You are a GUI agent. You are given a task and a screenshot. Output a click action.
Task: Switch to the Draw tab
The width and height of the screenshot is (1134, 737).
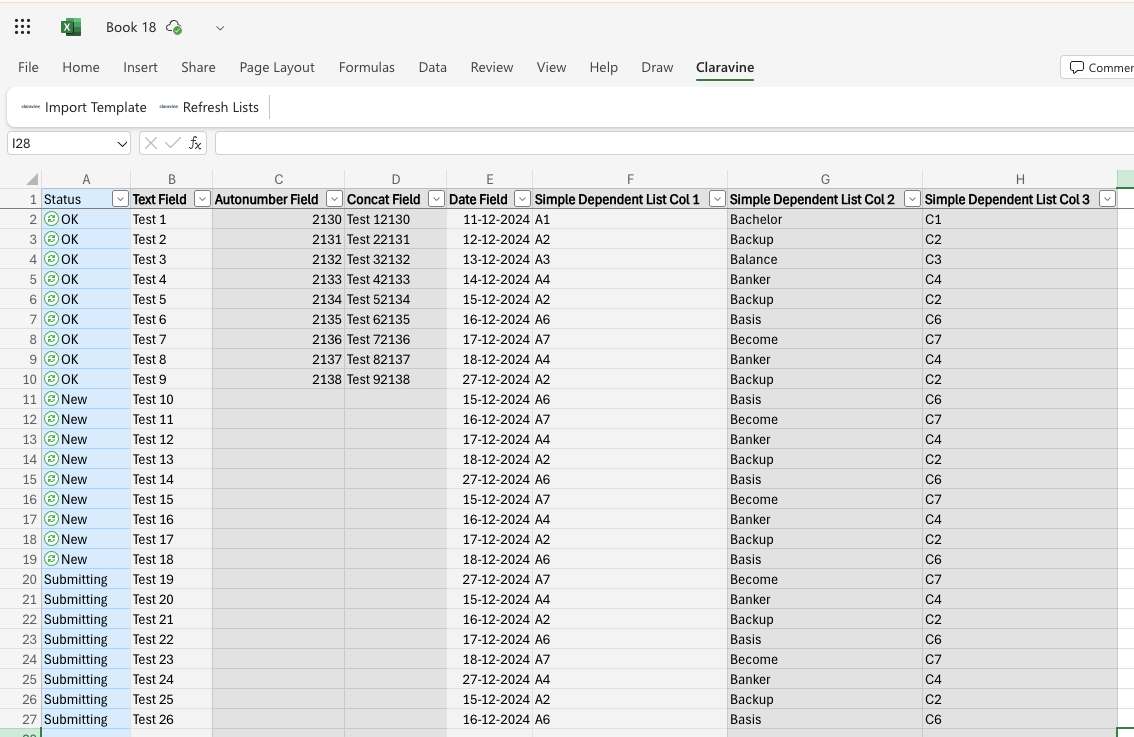tap(657, 67)
